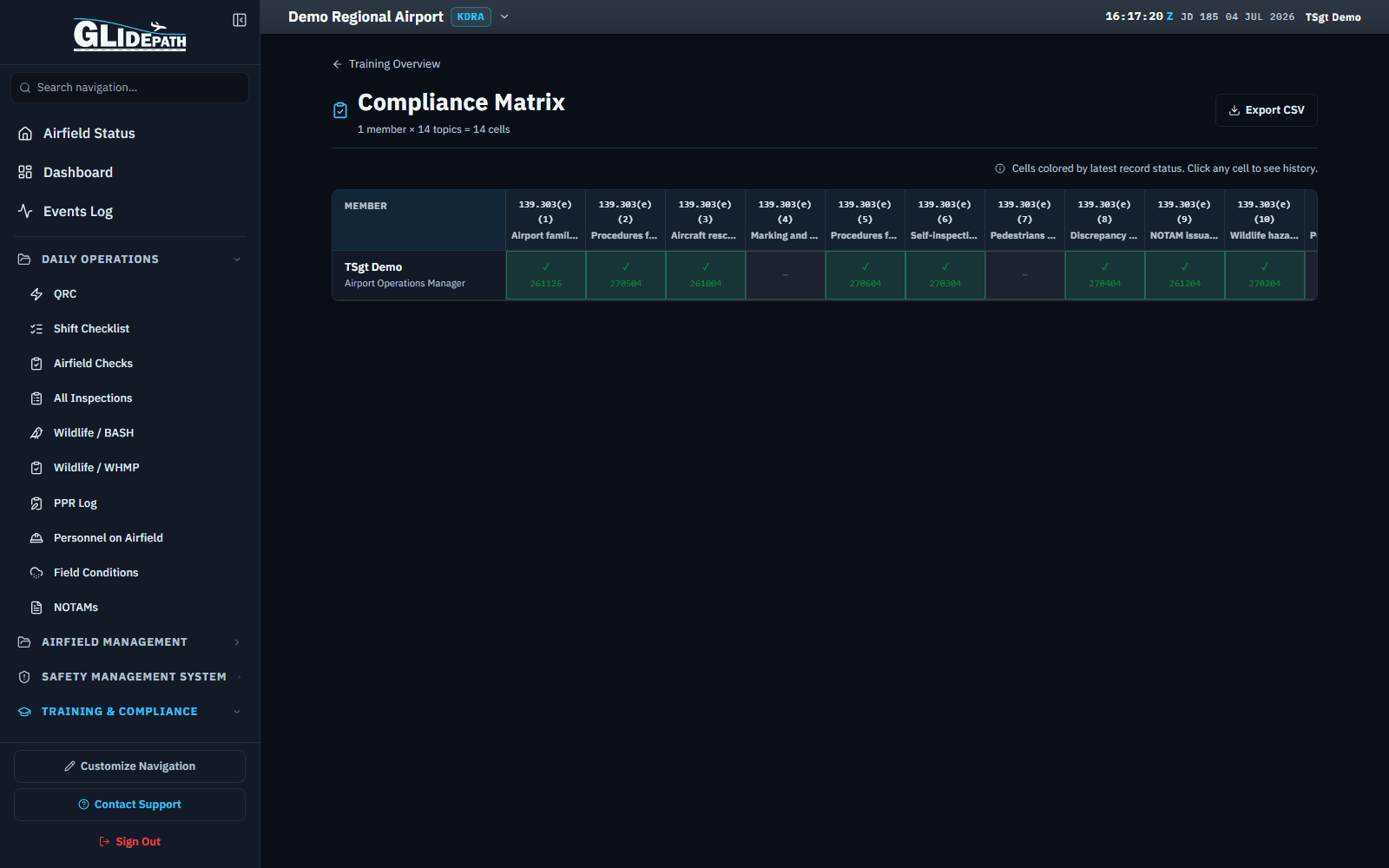Click the Daily Operations folder icon
The width and height of the screenshot is (1389, 868).
[24, 260]
